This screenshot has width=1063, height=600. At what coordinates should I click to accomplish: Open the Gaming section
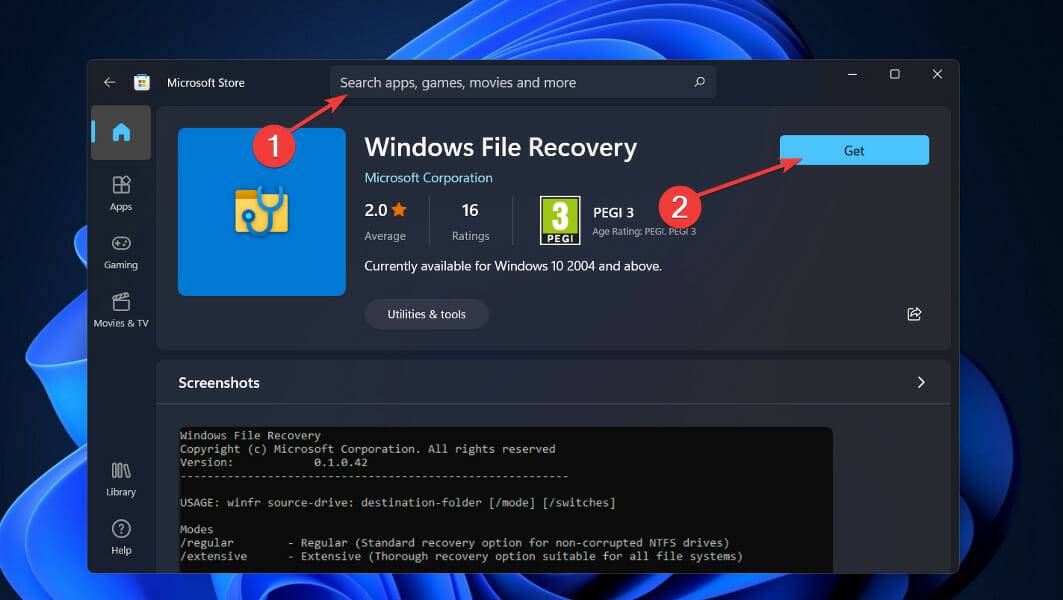[120, 255]
